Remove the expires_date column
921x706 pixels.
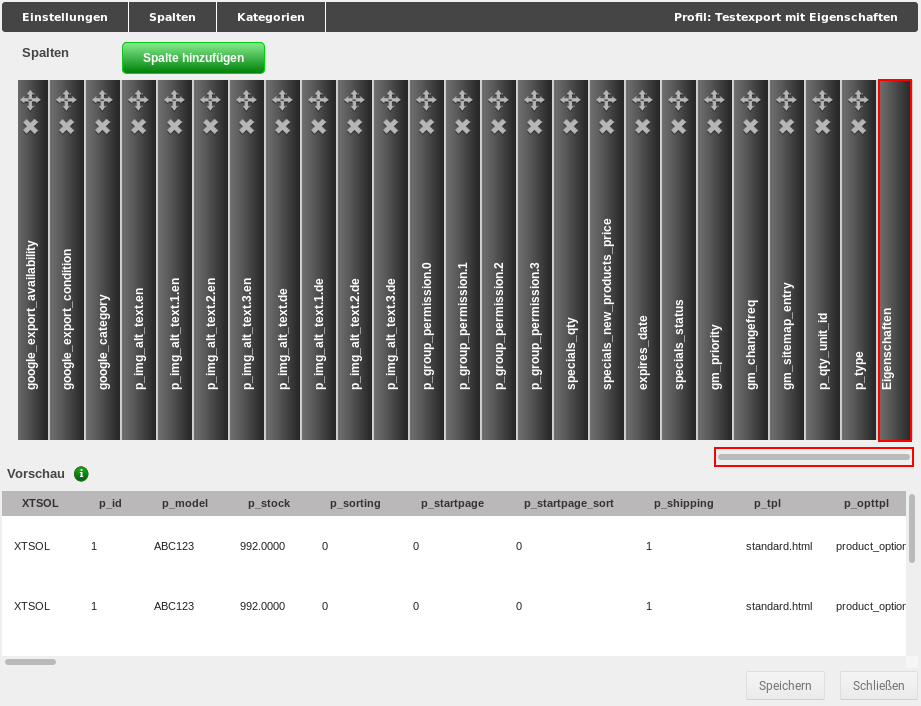[x=642, y=127]
